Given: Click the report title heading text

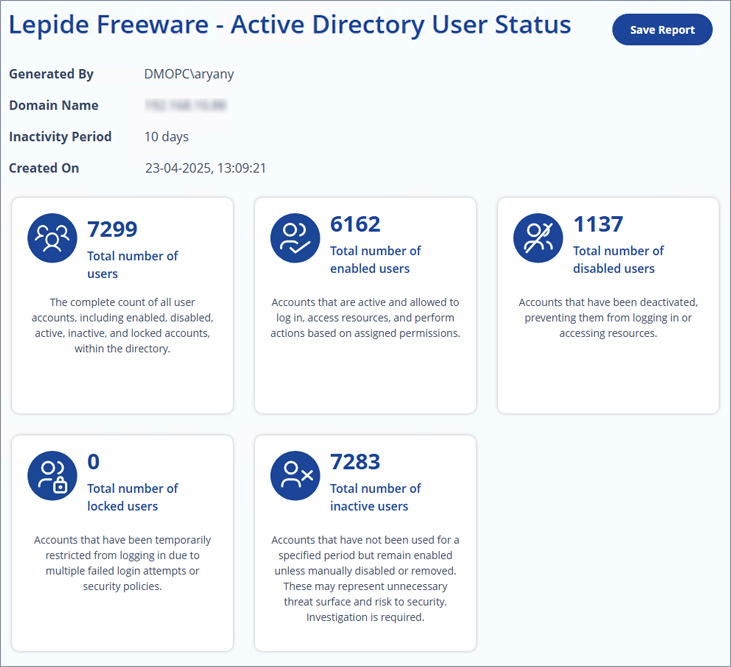Looking at the screenshot, I should click(x=290, y=25).
